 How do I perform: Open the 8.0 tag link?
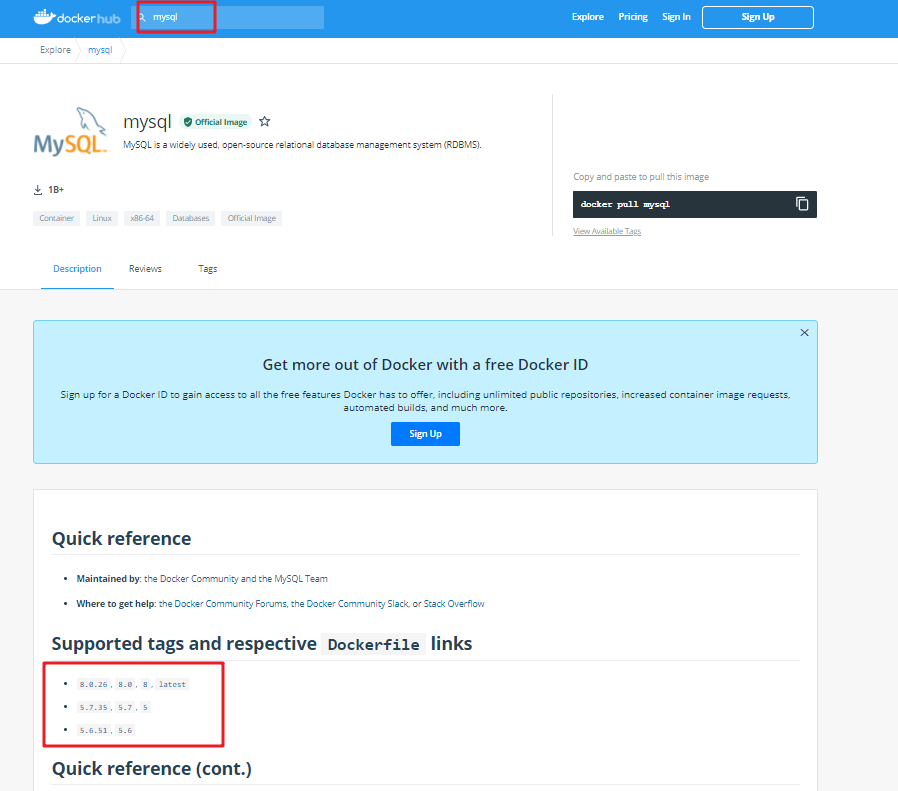125,684
